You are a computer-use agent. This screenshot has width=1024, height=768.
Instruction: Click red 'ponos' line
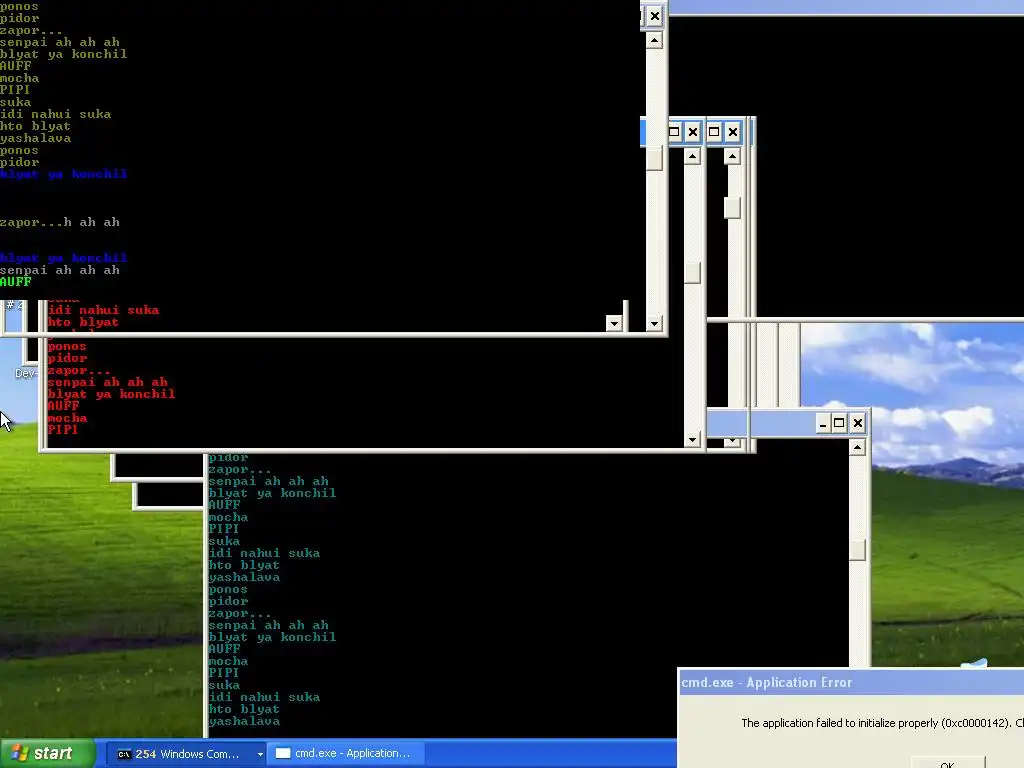tap(67, 346)
